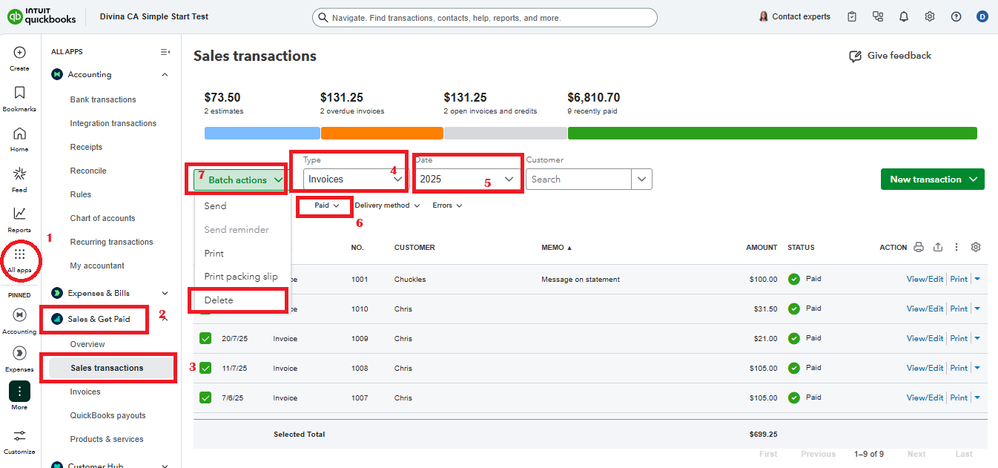The image size is (998, 468).
Task: Go to Home in left rail
Action: [19, 134]
